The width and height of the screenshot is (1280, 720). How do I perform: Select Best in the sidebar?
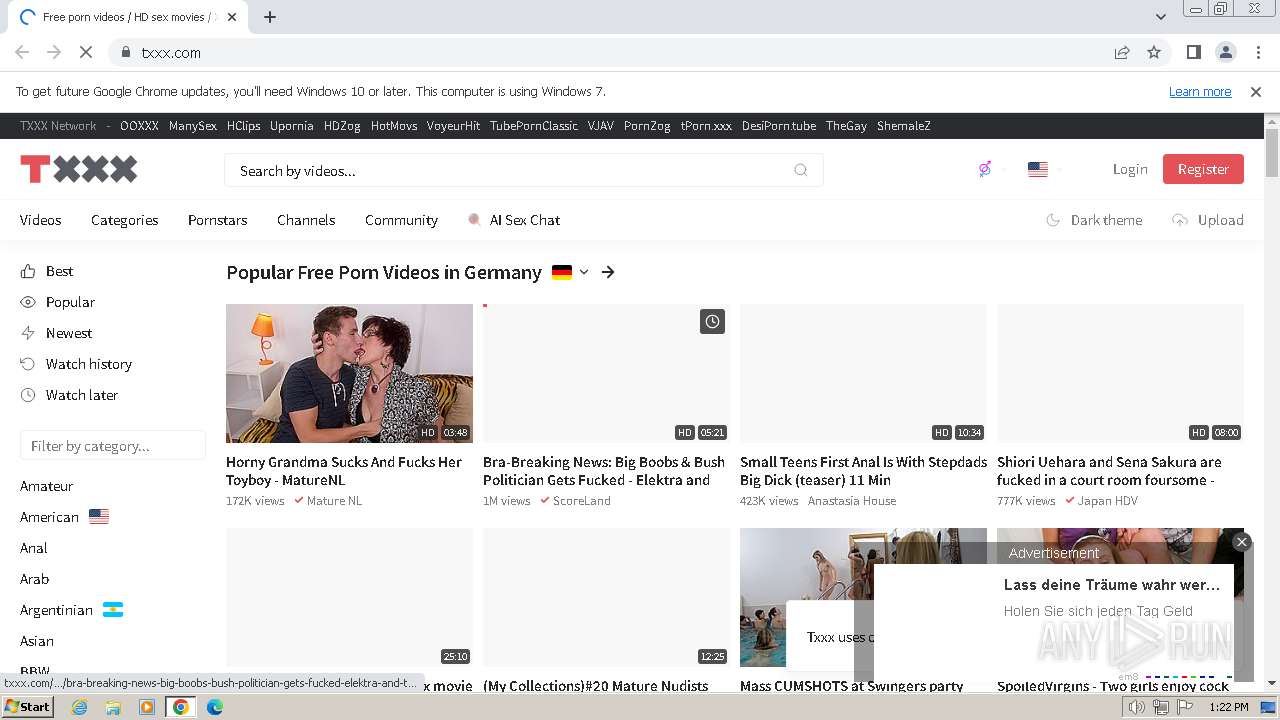pos(47,271)
